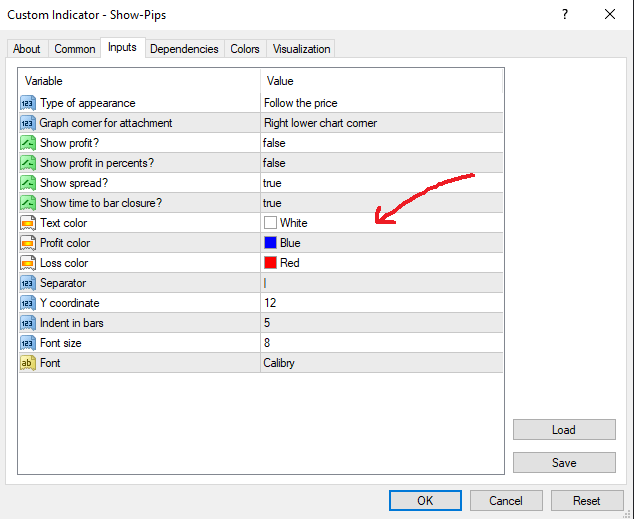Select the 'Loss color' variable label
This screenshot has height=519, width=634.
point(64,263)
